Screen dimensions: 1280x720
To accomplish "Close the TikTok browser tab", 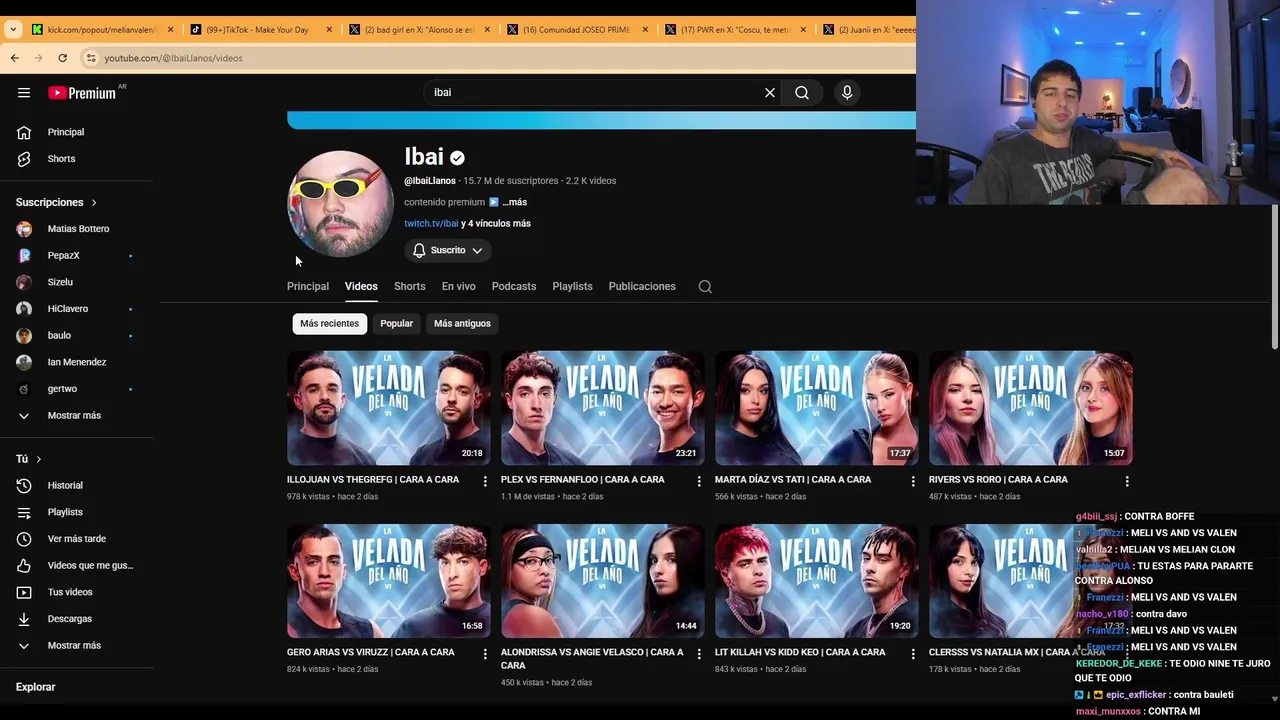I will (329, 30).
